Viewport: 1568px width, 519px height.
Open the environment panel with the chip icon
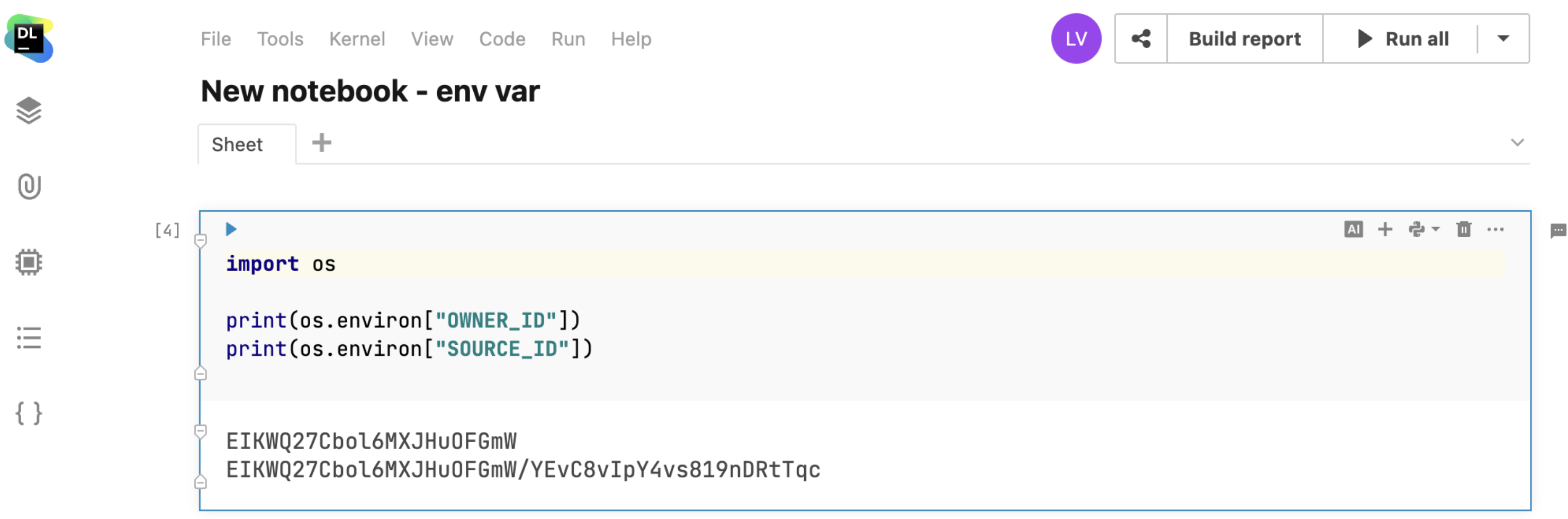click(29, 262)
